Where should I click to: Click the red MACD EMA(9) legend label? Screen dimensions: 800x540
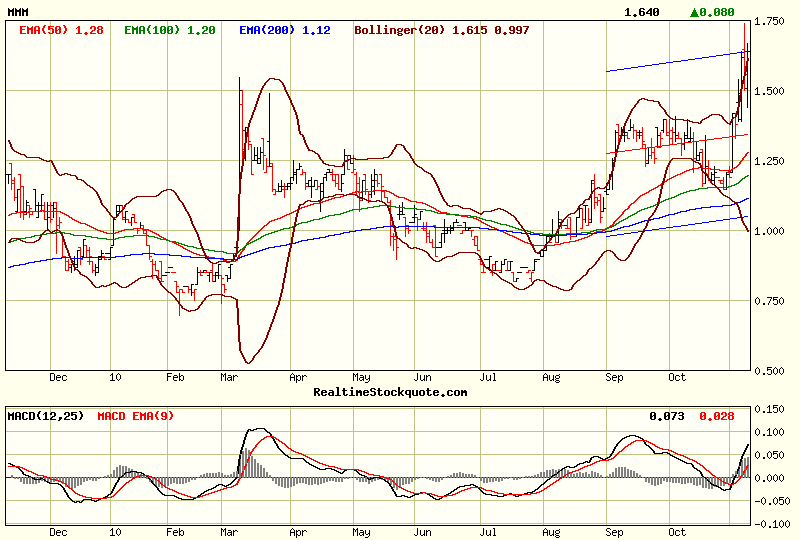[x=136, y=416]
